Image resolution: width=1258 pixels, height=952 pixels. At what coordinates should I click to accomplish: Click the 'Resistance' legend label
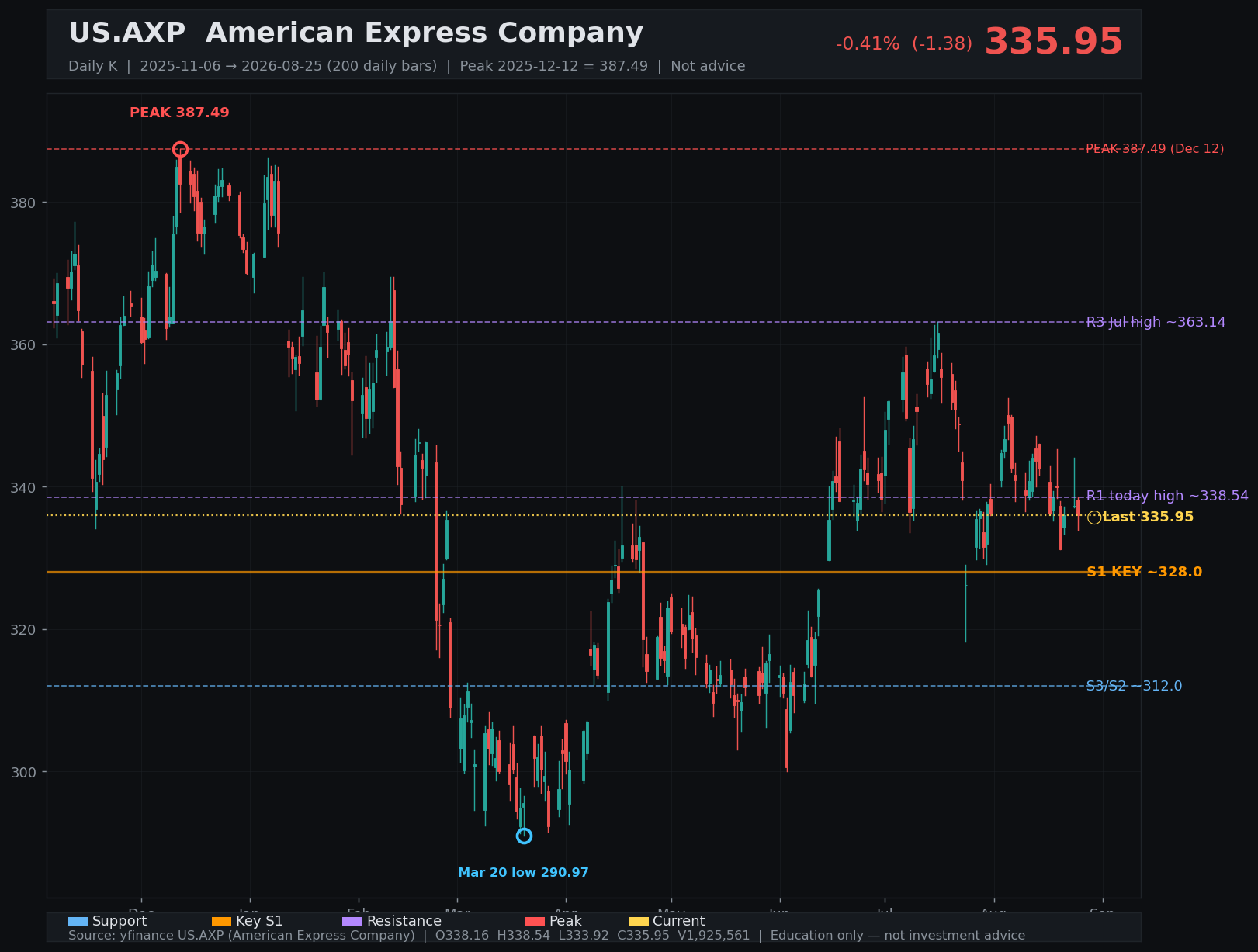coord(404,921)
